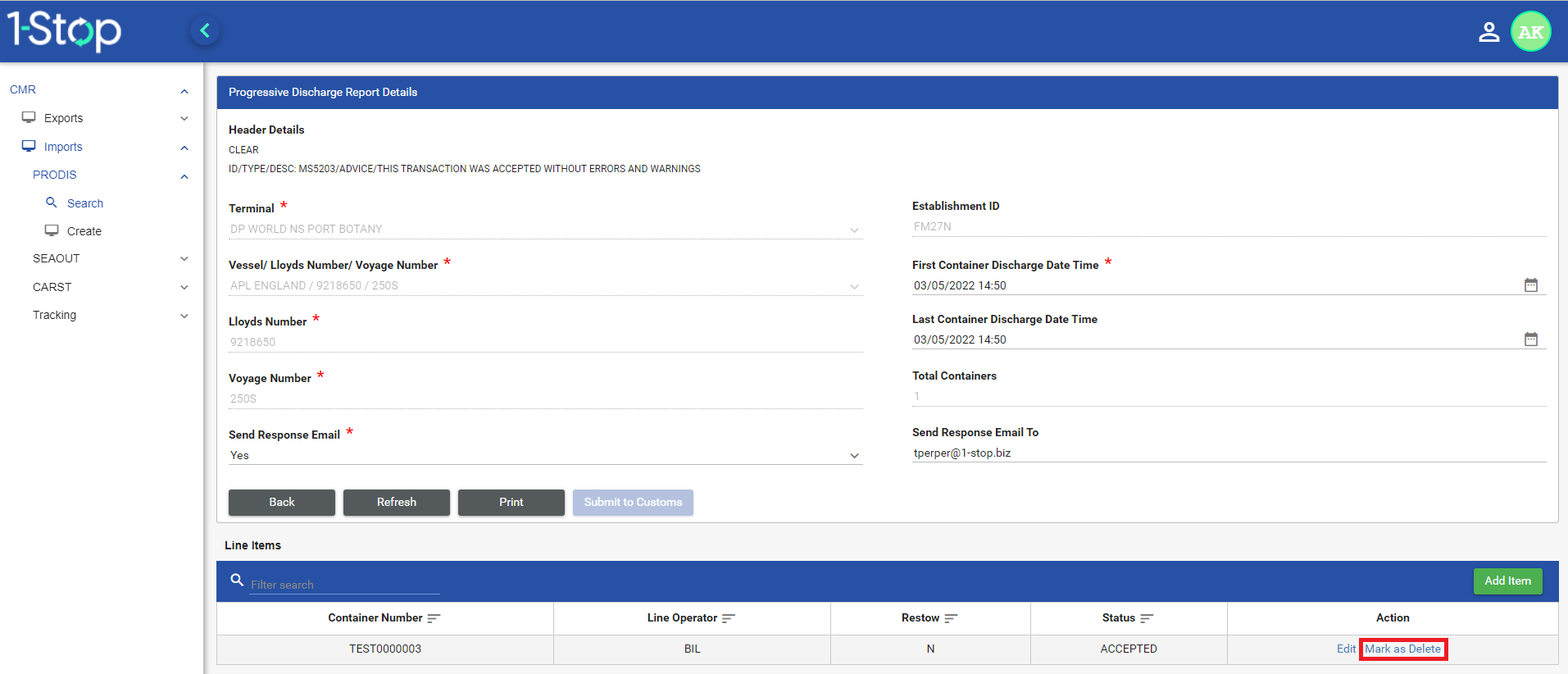Collapse the sidebar with the back arrow icon
The width and height of the screenshot is (1568, 674).
(205, 31)
